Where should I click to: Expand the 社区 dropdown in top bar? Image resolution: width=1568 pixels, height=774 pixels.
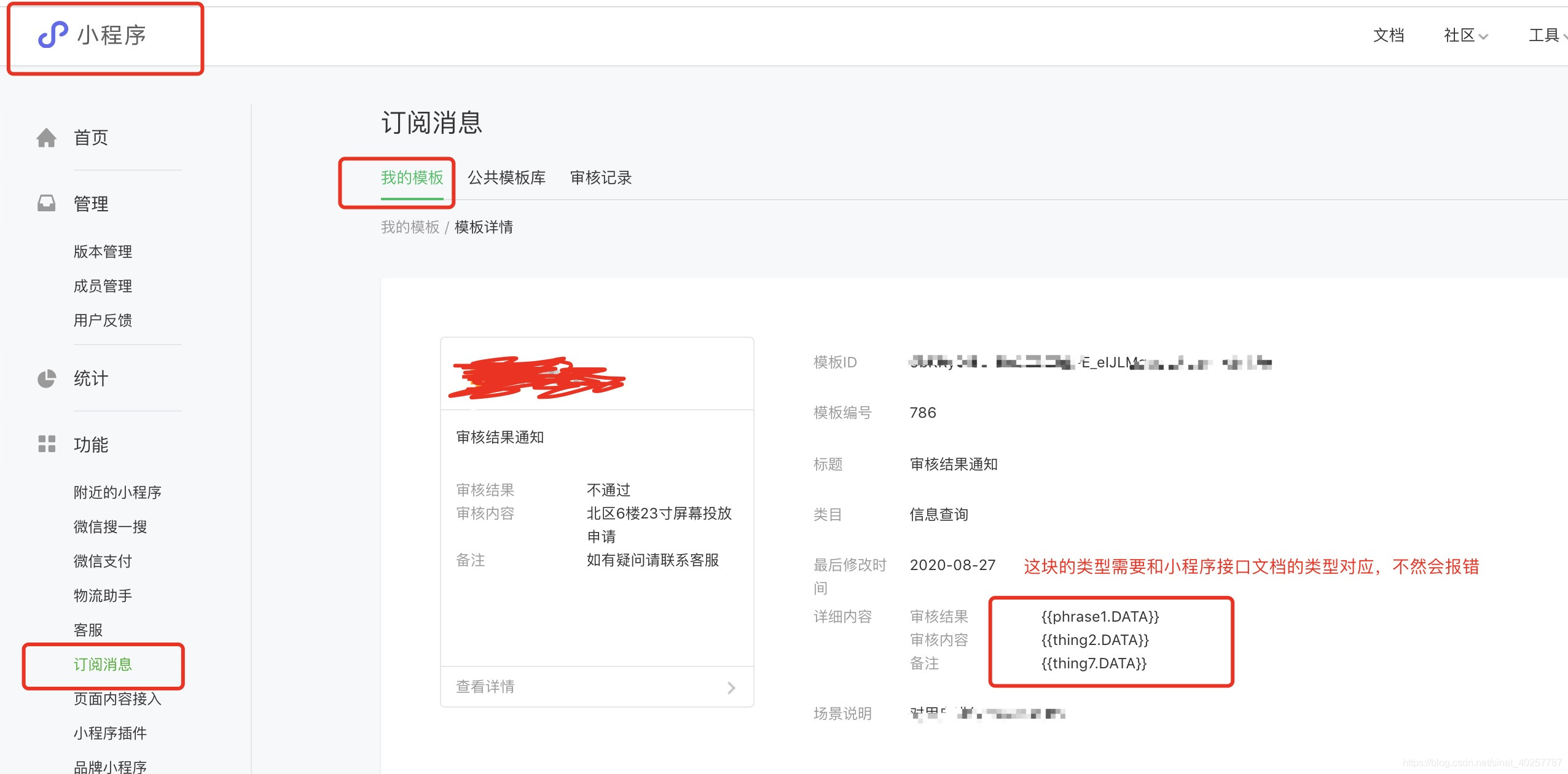1465,36
